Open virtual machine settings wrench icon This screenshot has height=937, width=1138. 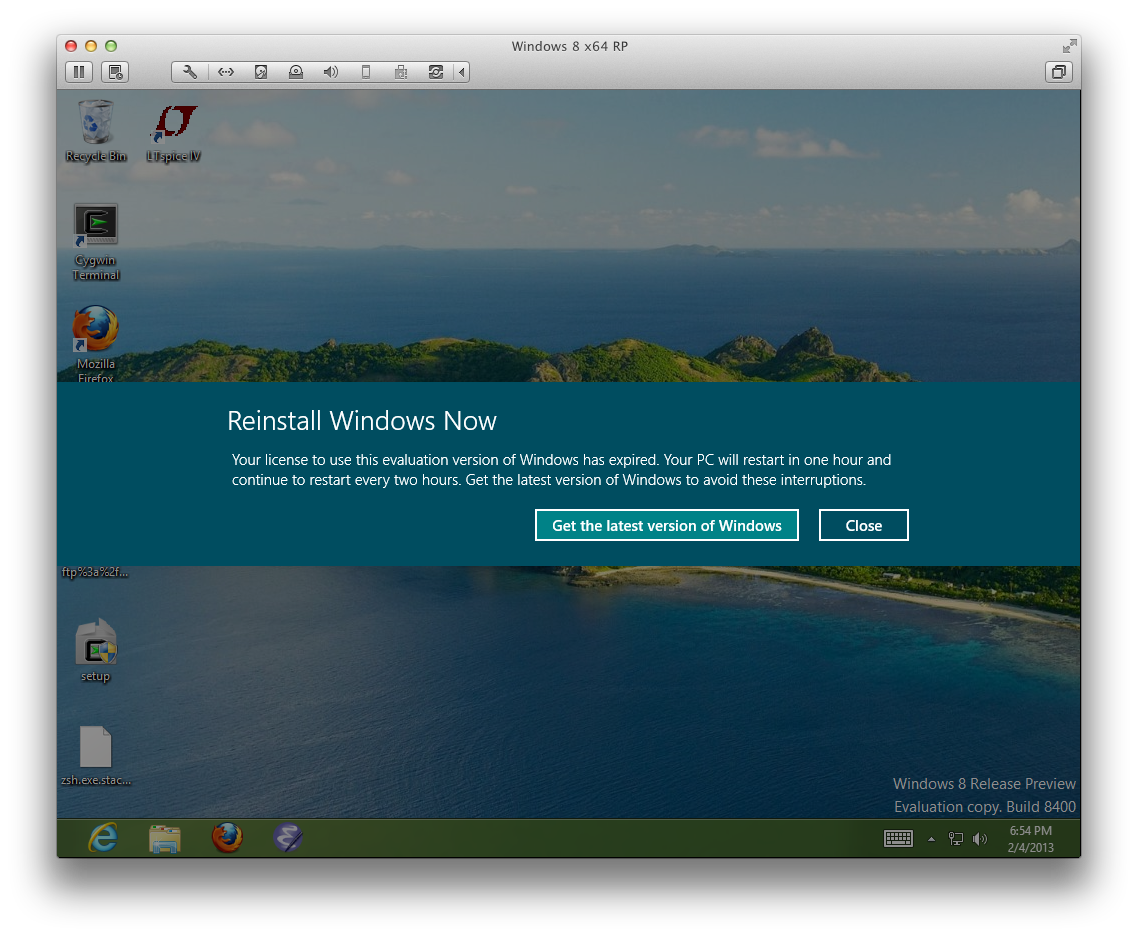[x=190, y=72]
